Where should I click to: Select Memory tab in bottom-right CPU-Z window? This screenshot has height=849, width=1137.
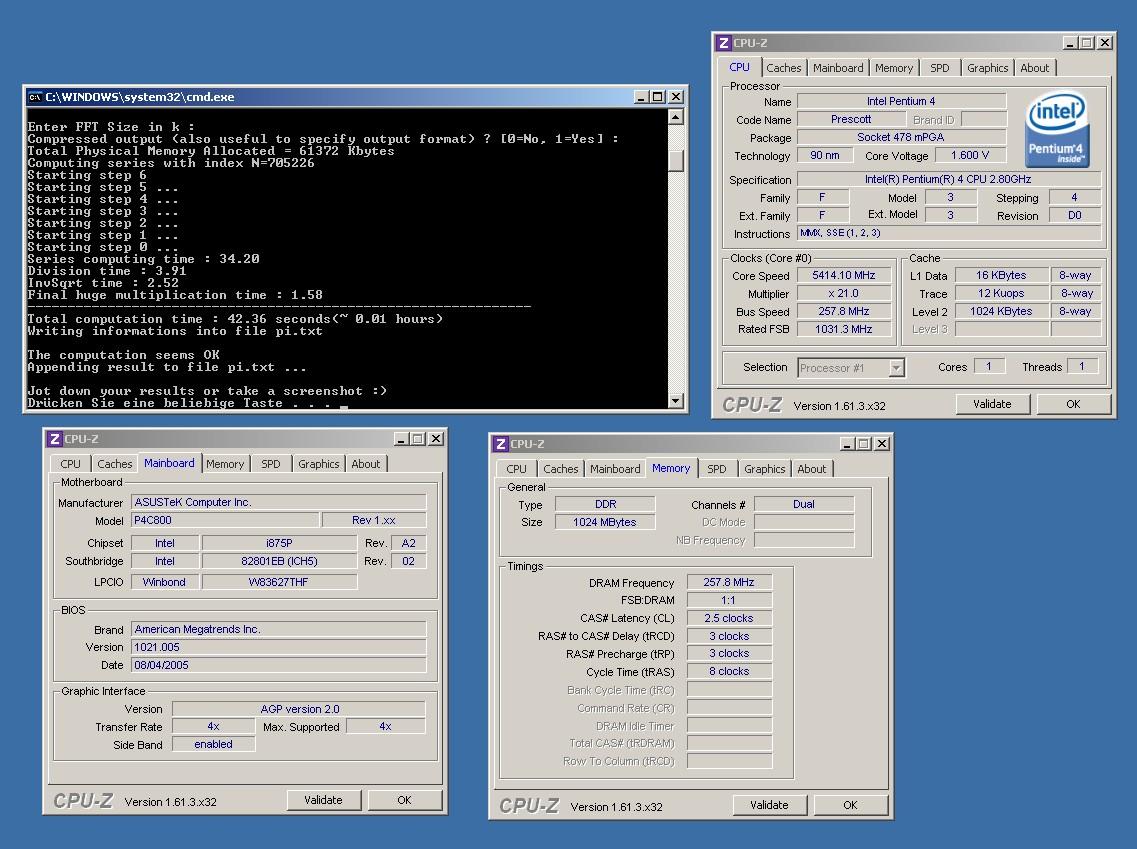click(671, 468)
